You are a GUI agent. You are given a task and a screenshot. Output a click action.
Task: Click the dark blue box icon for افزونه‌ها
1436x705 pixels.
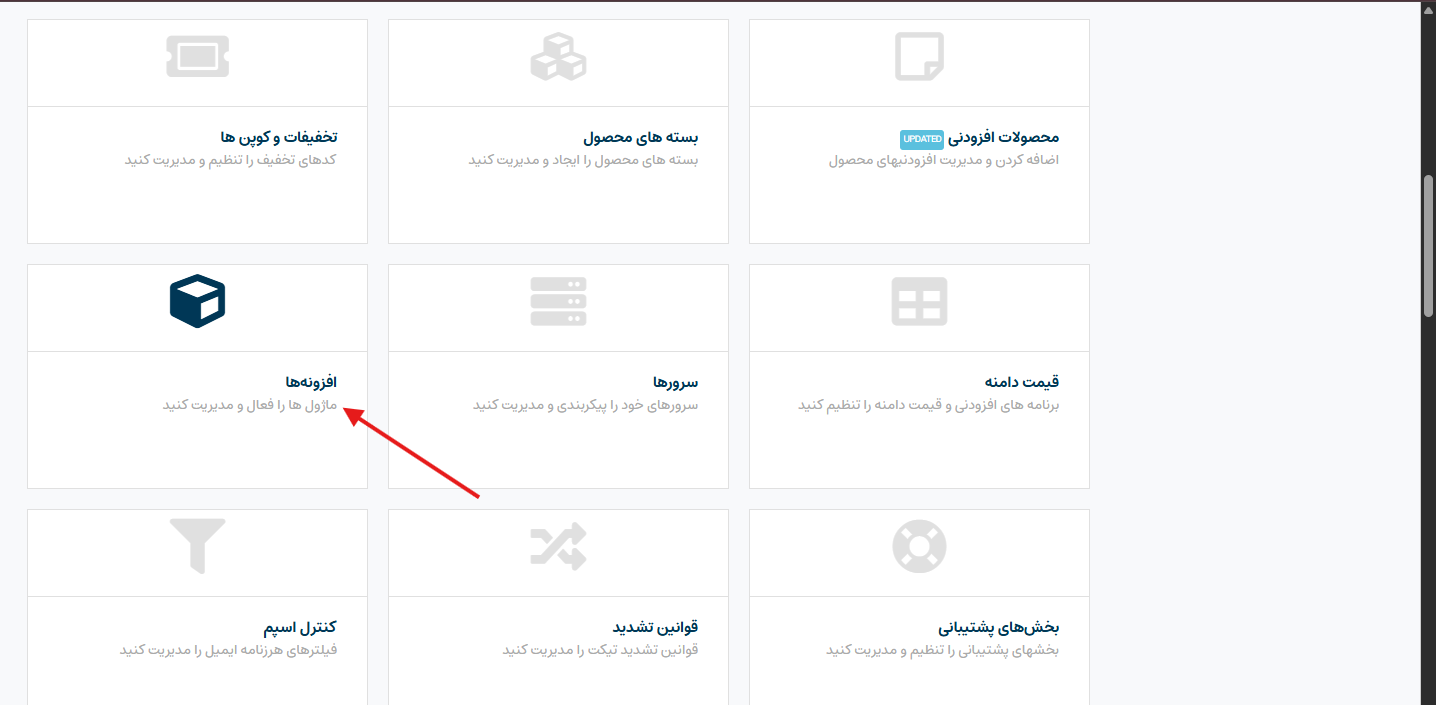pos(197,301)
